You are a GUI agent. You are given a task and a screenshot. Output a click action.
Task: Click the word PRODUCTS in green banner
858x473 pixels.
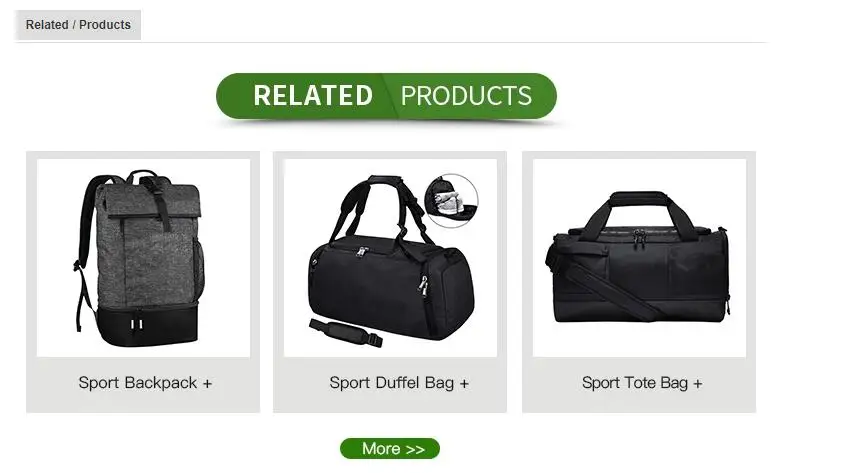[x=466, y=96]
